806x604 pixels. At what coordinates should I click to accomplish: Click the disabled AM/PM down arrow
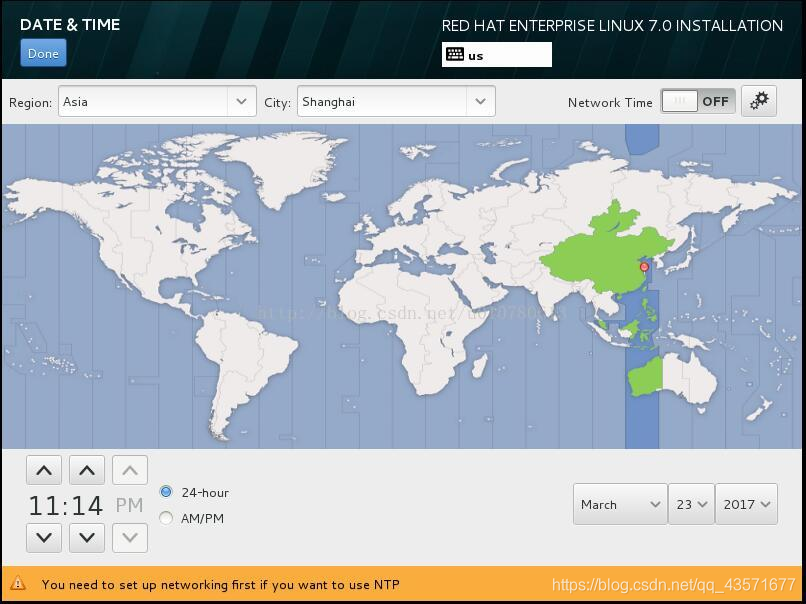click(130, 538)
